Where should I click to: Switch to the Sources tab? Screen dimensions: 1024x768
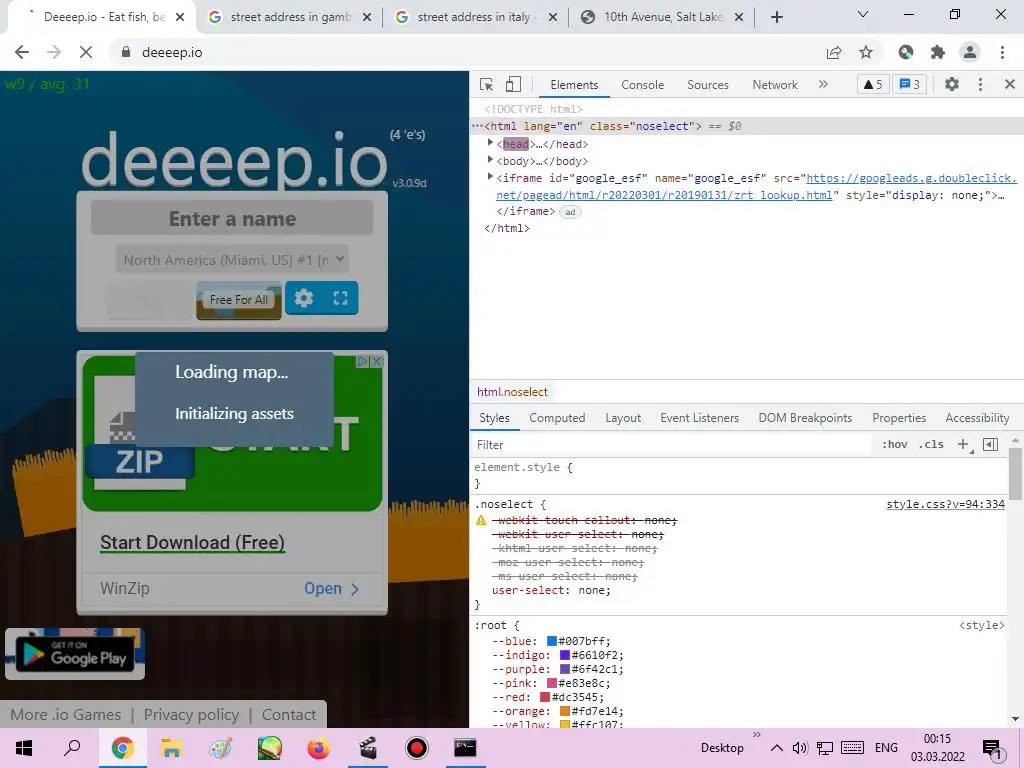point(707,85)
